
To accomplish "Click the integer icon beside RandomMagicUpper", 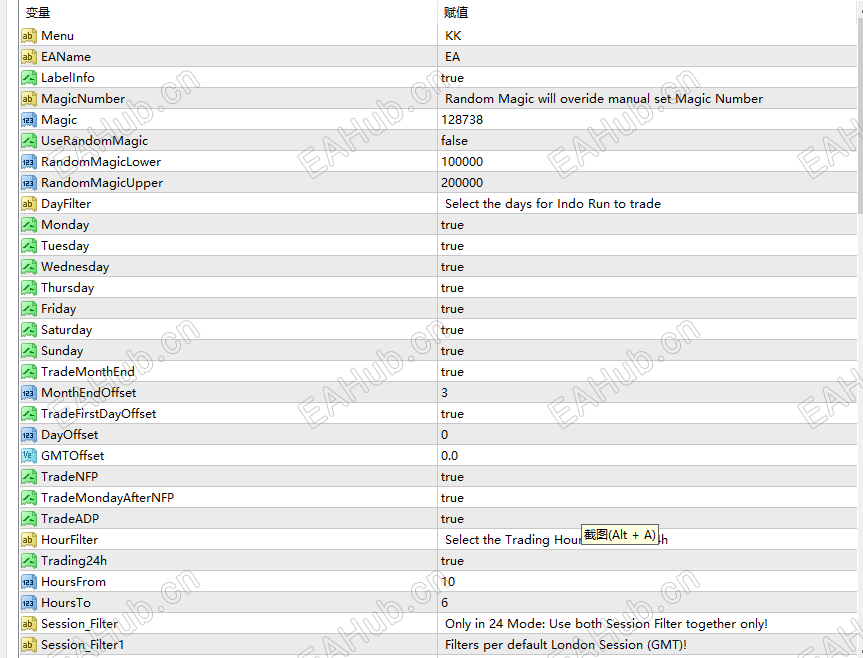I will click(x=29, y=183).
